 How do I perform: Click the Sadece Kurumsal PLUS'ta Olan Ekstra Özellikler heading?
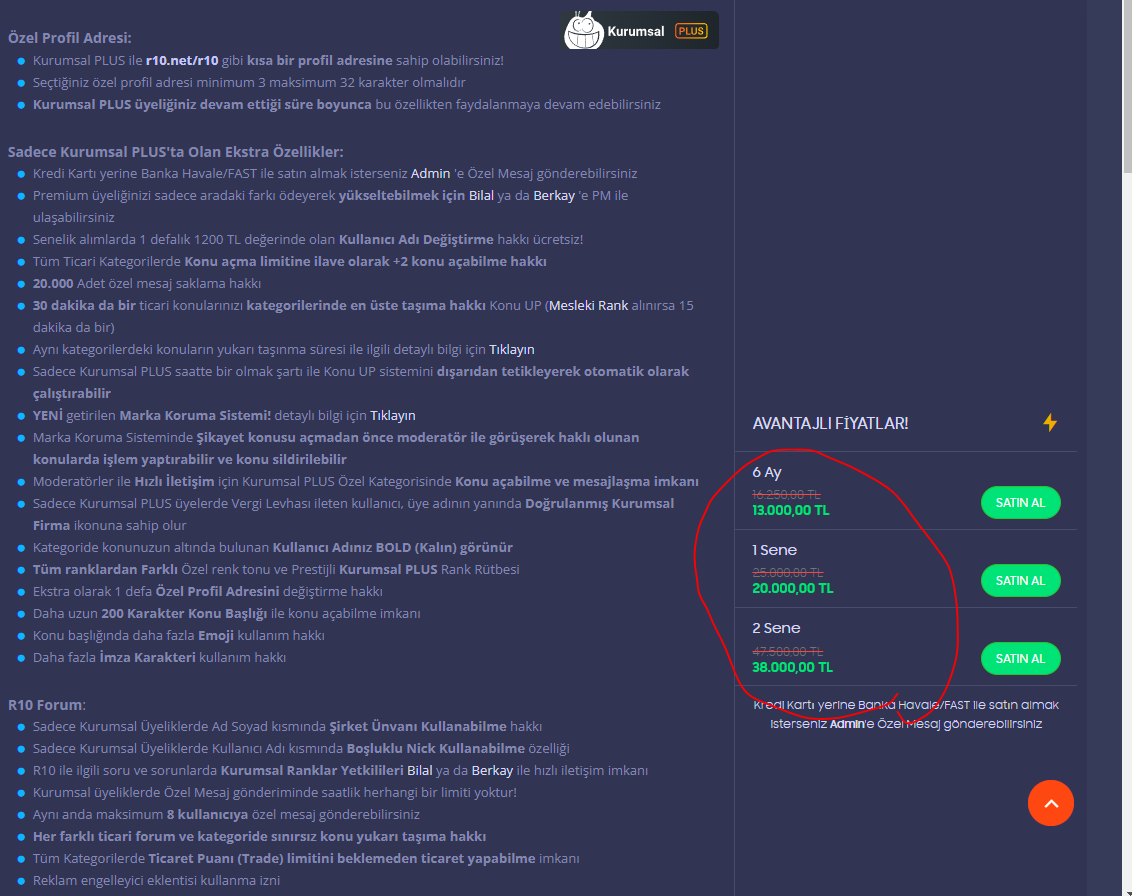click(x=175, y=152)
